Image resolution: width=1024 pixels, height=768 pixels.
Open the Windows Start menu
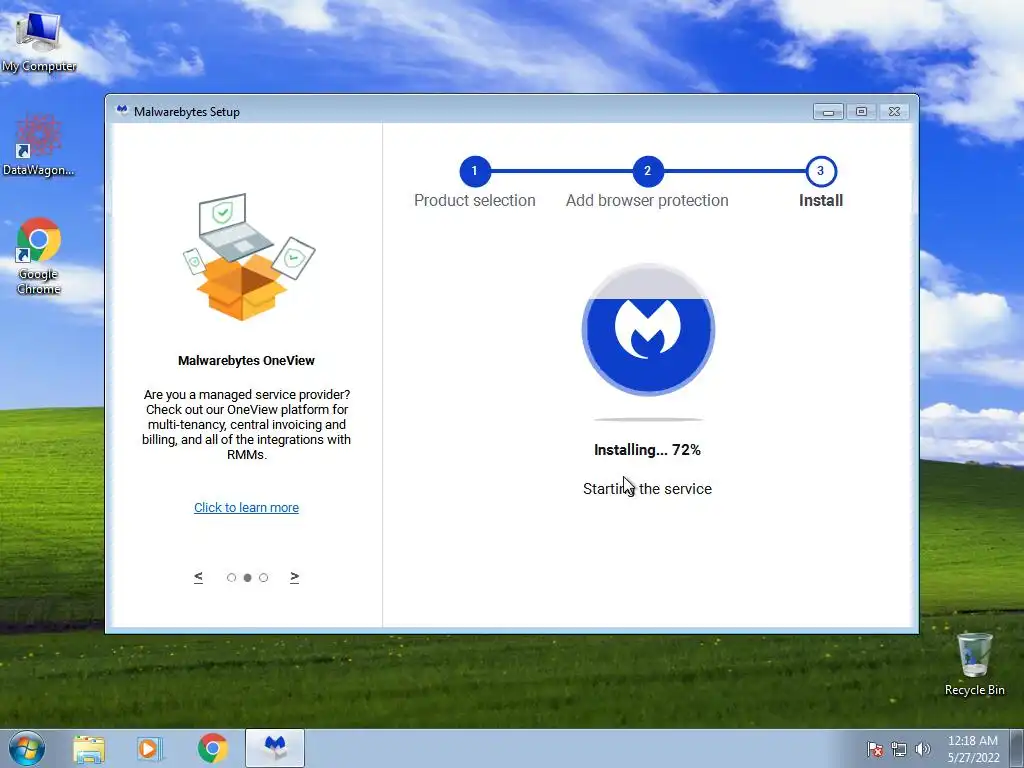[x=27, y=748]
